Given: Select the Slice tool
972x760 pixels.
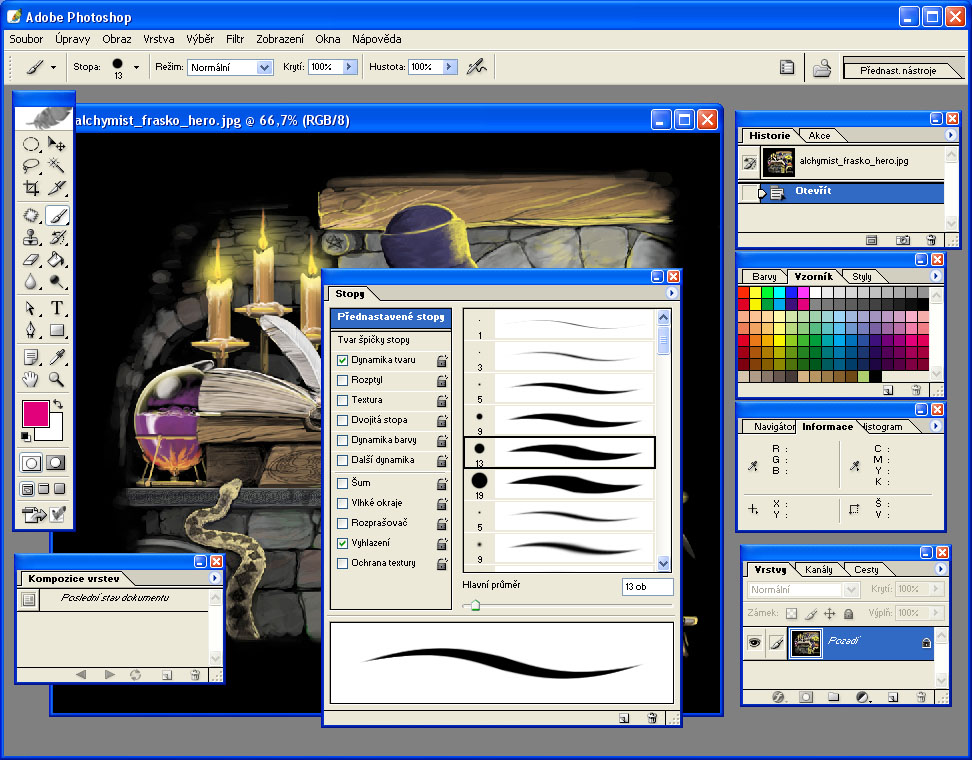Looking at the screenshot, I should (57, 187).
